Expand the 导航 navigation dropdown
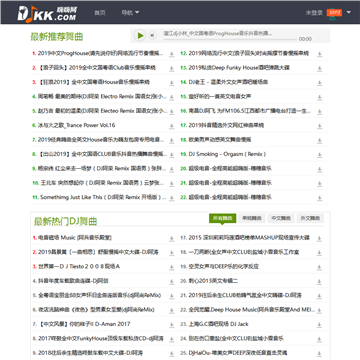 pyautogui.click(x=130, y=13)
